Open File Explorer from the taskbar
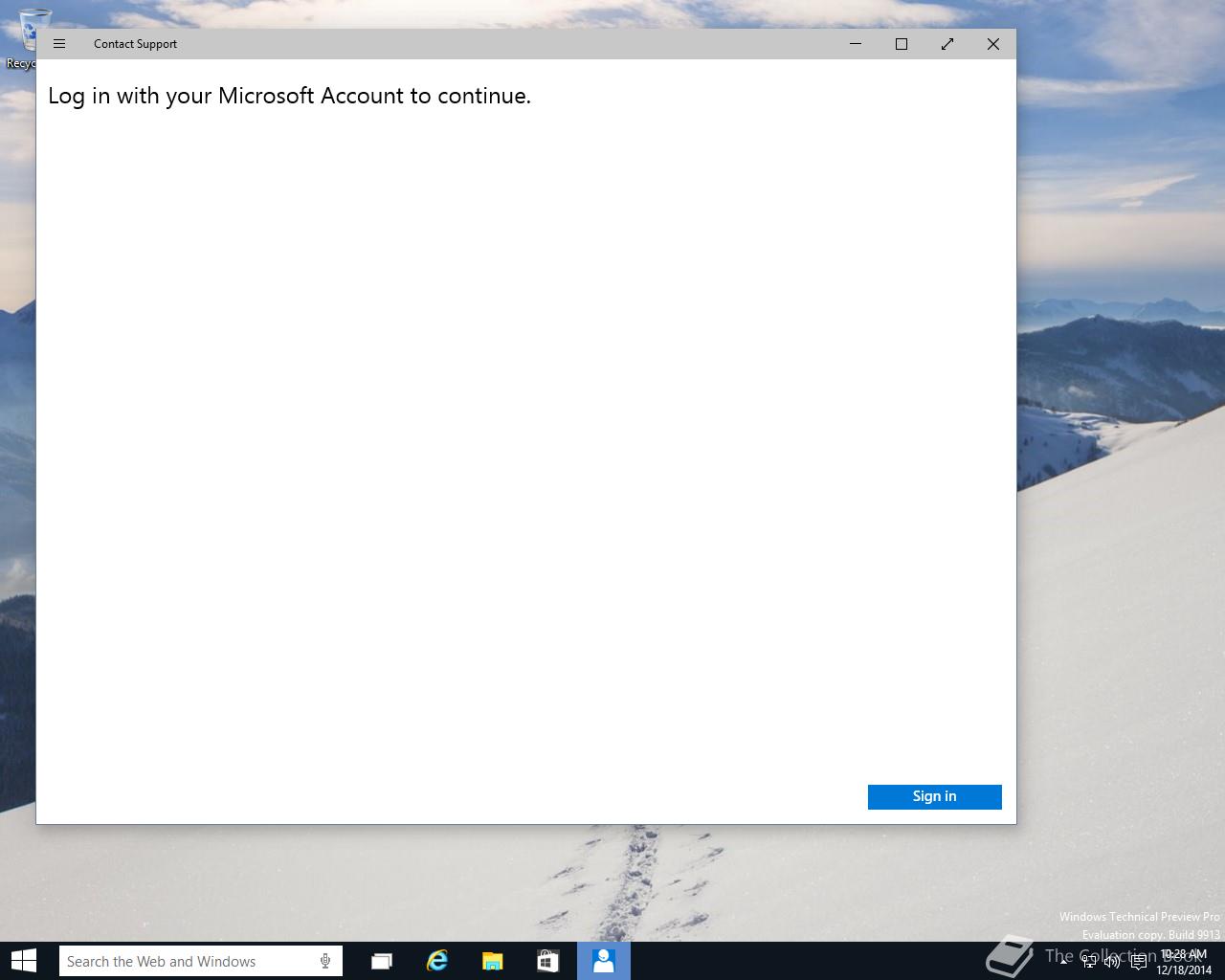1225x980 pixels. click(493, 961)
